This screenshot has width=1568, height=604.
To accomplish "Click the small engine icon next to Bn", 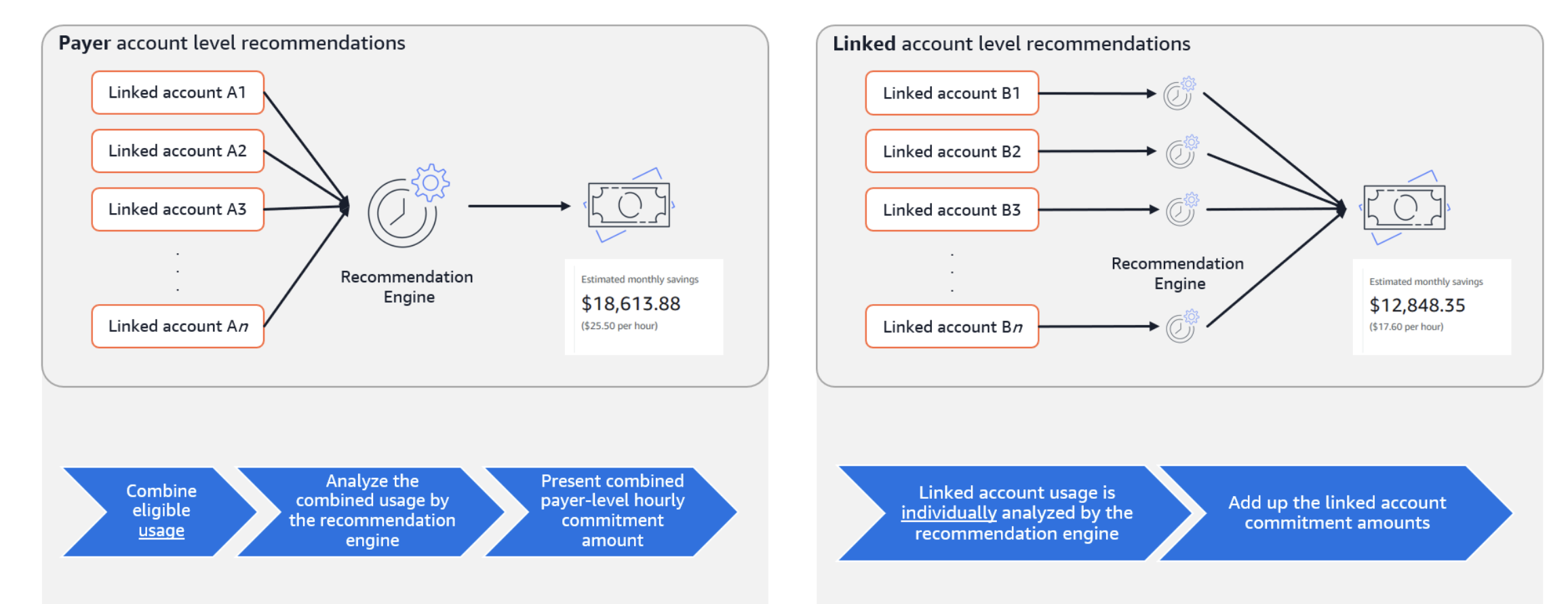I will tap(1182, 326).
